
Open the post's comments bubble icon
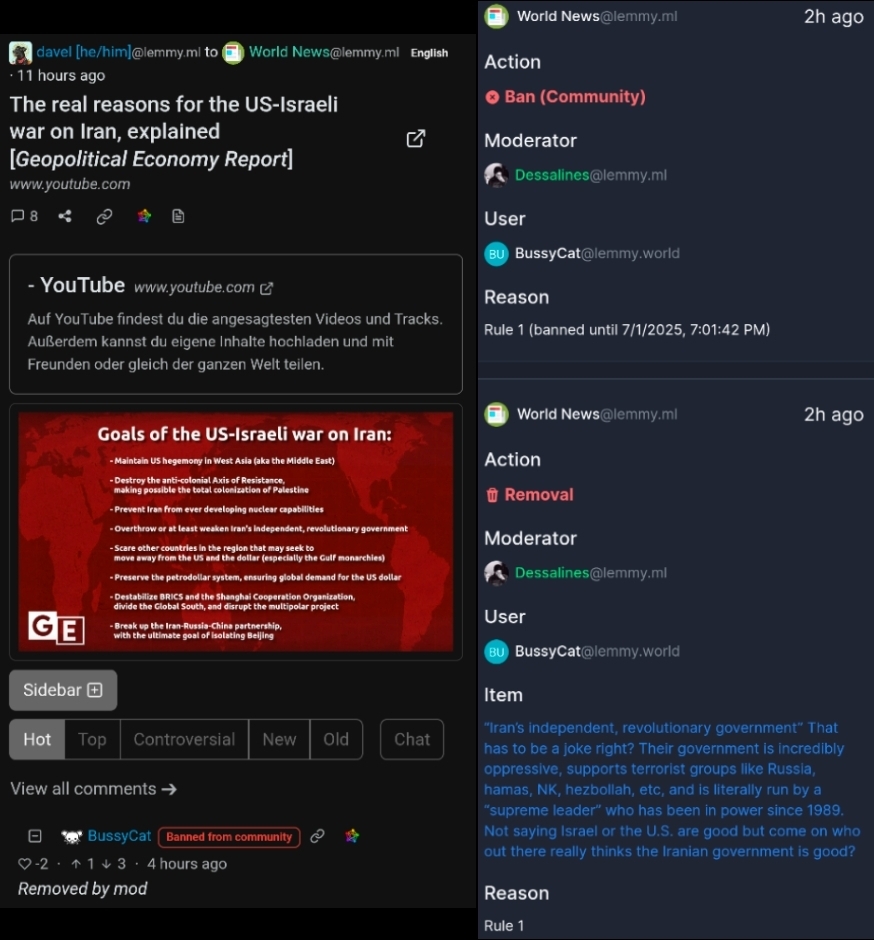coord(18,216)
